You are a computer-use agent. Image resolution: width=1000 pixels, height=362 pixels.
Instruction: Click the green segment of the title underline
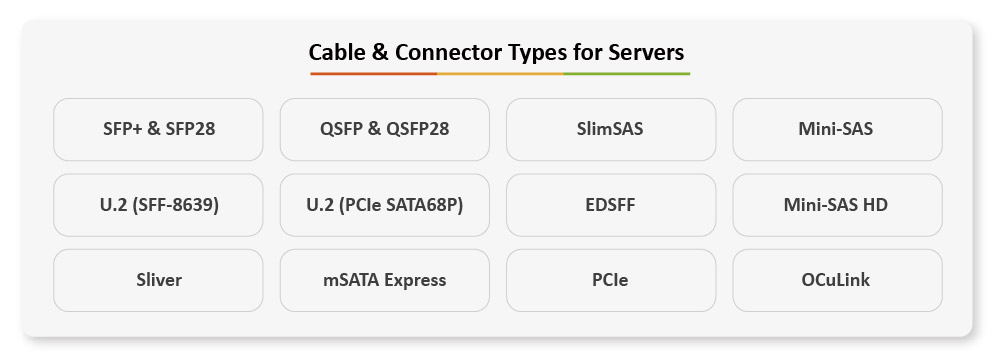click(x=627, y=74)
